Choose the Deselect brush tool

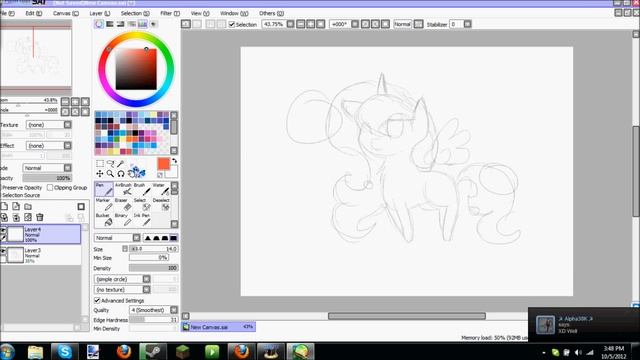pos(161,204)
